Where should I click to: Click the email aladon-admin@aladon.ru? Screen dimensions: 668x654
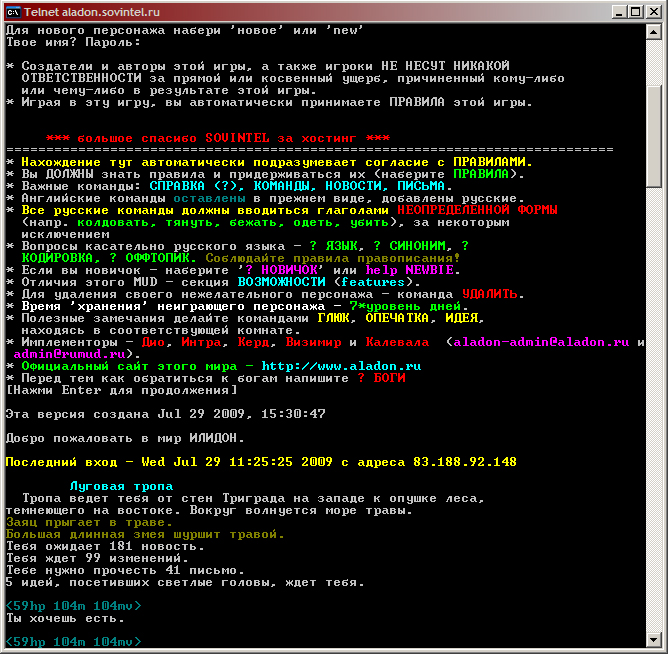541,342
